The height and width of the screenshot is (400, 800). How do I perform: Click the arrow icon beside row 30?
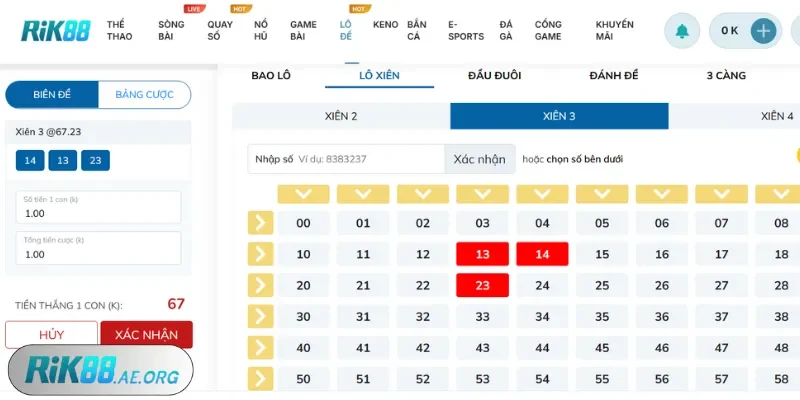click(x=259, y=316)
